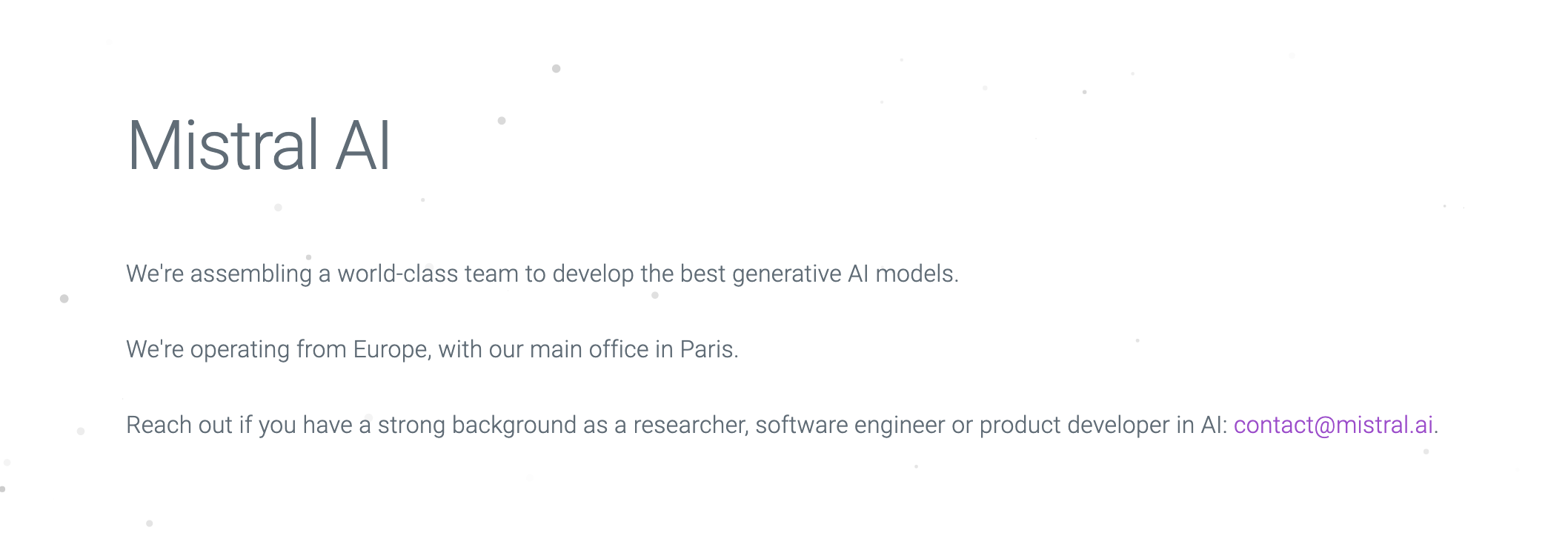Click the small dot below 'generative' text

tap(655, 295)
